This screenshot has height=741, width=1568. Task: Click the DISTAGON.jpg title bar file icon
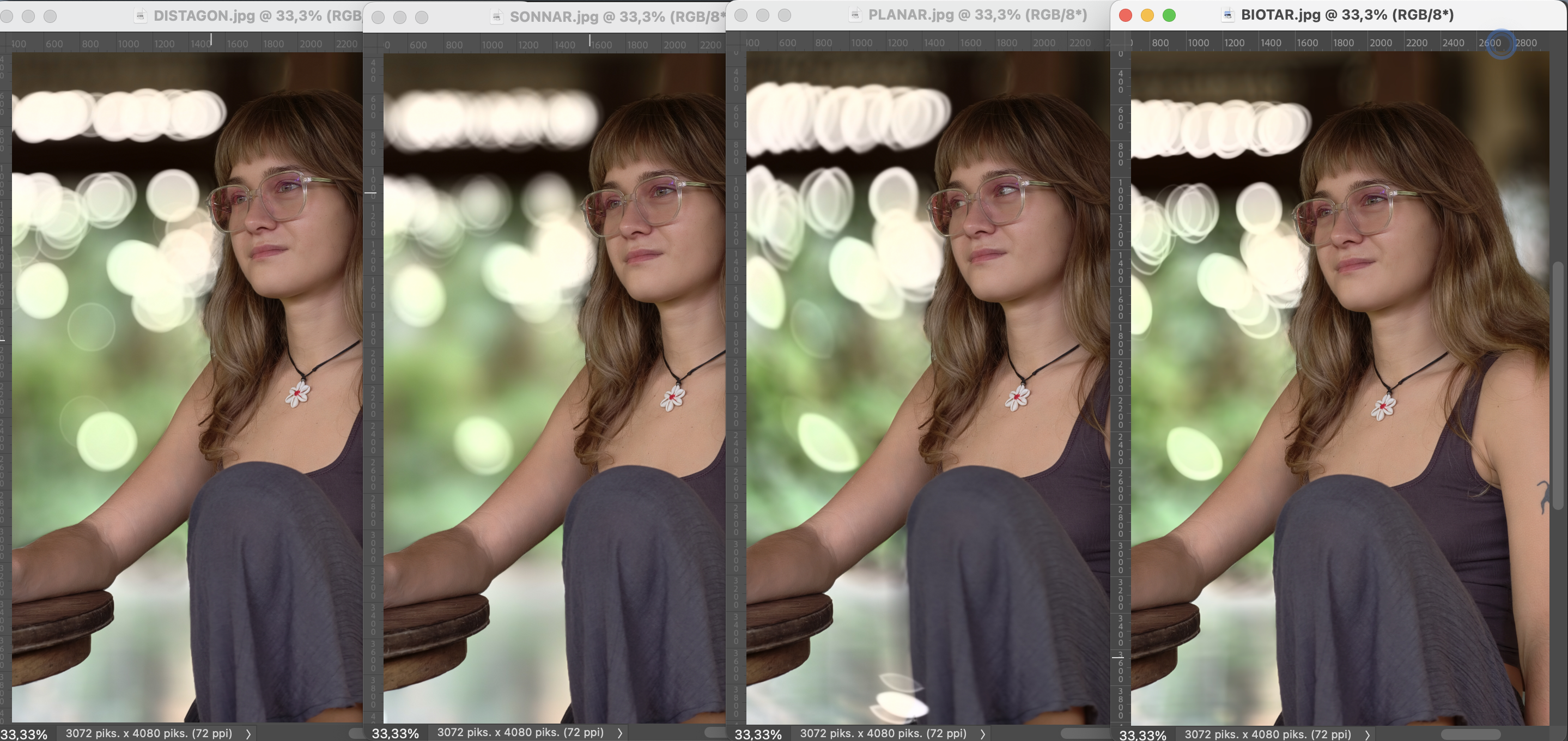point(140,15)
